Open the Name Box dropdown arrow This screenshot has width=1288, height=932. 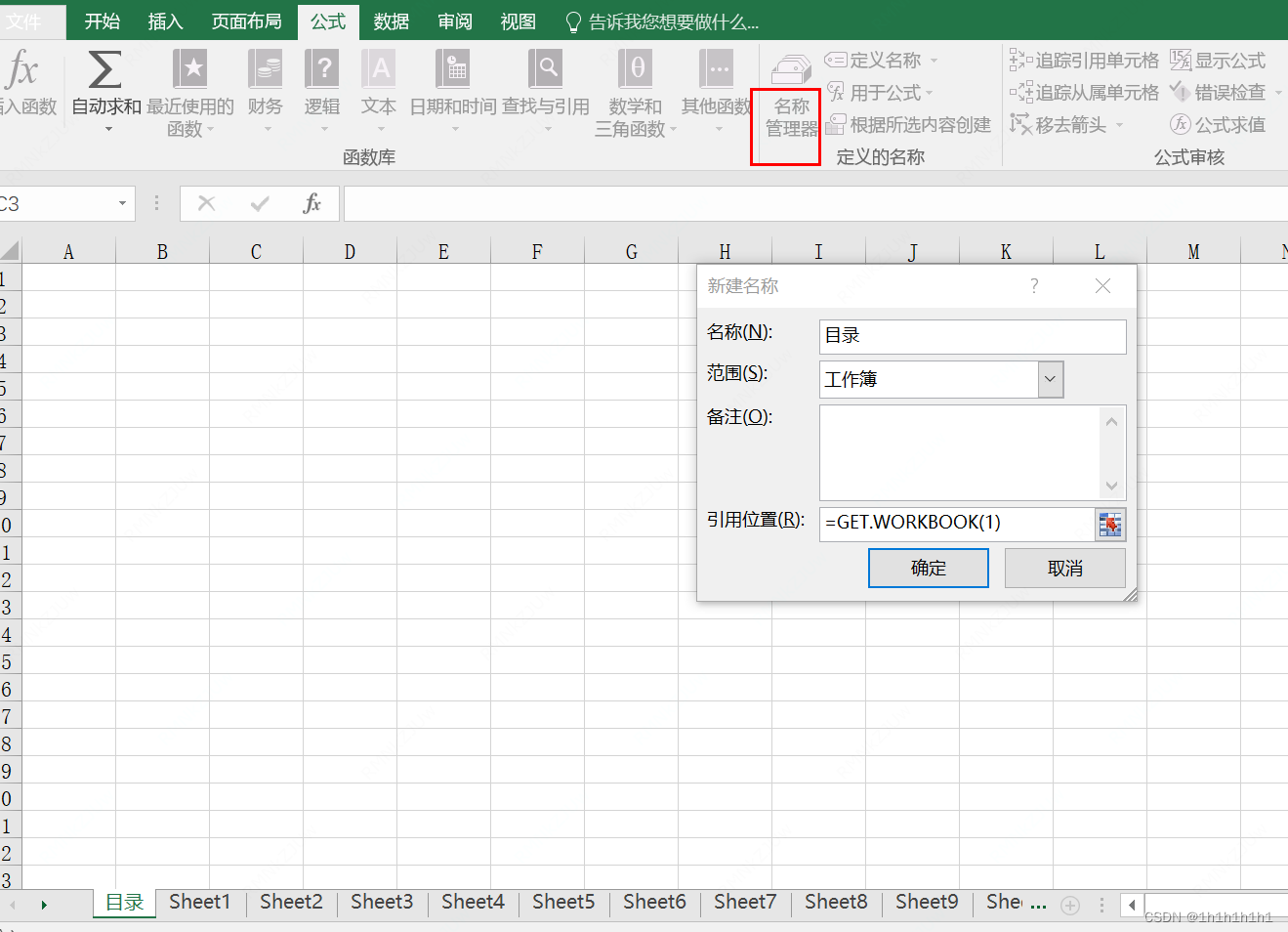pos(122,203)
